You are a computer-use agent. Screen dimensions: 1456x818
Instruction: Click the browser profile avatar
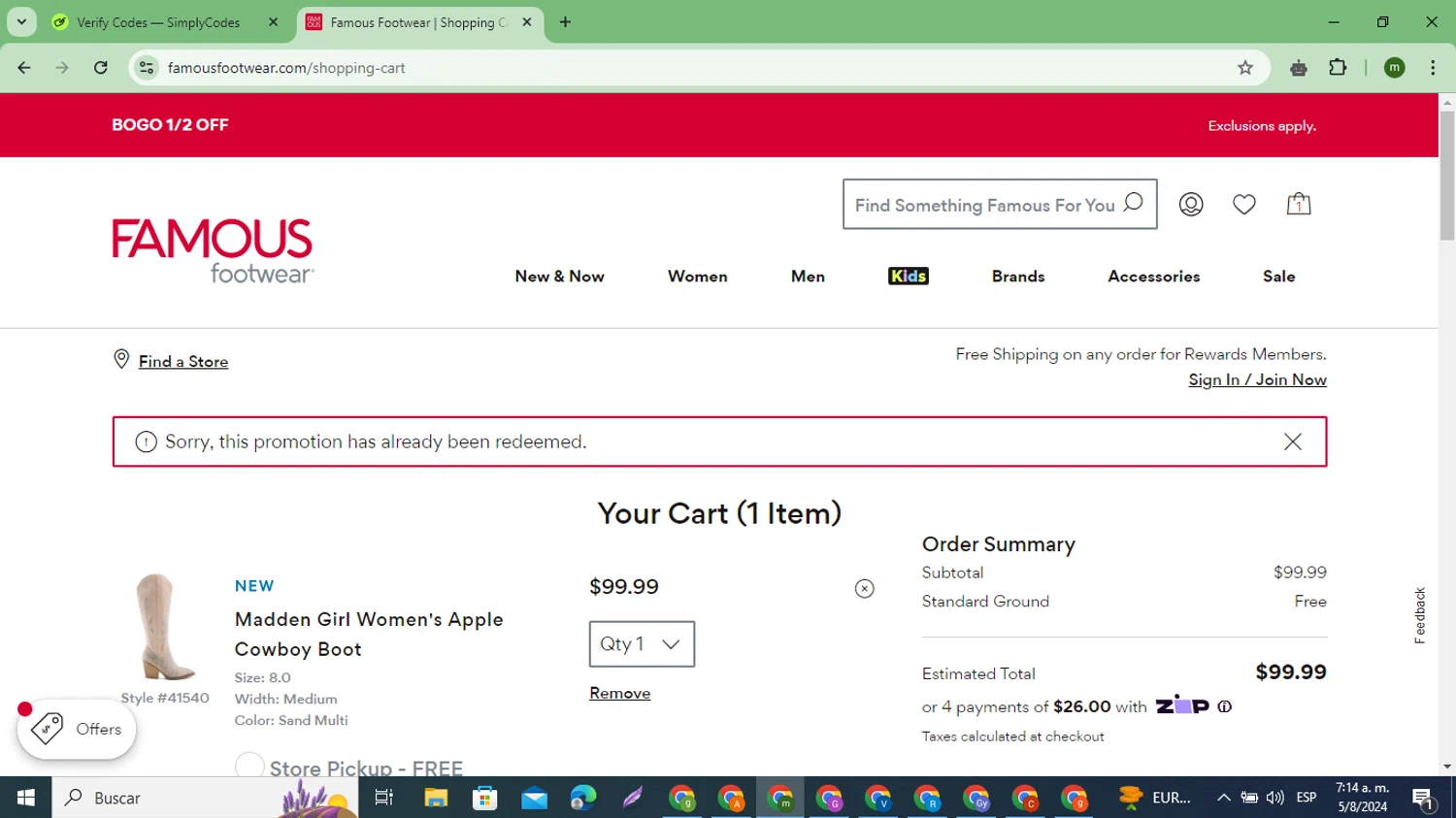click(1395, 68)
